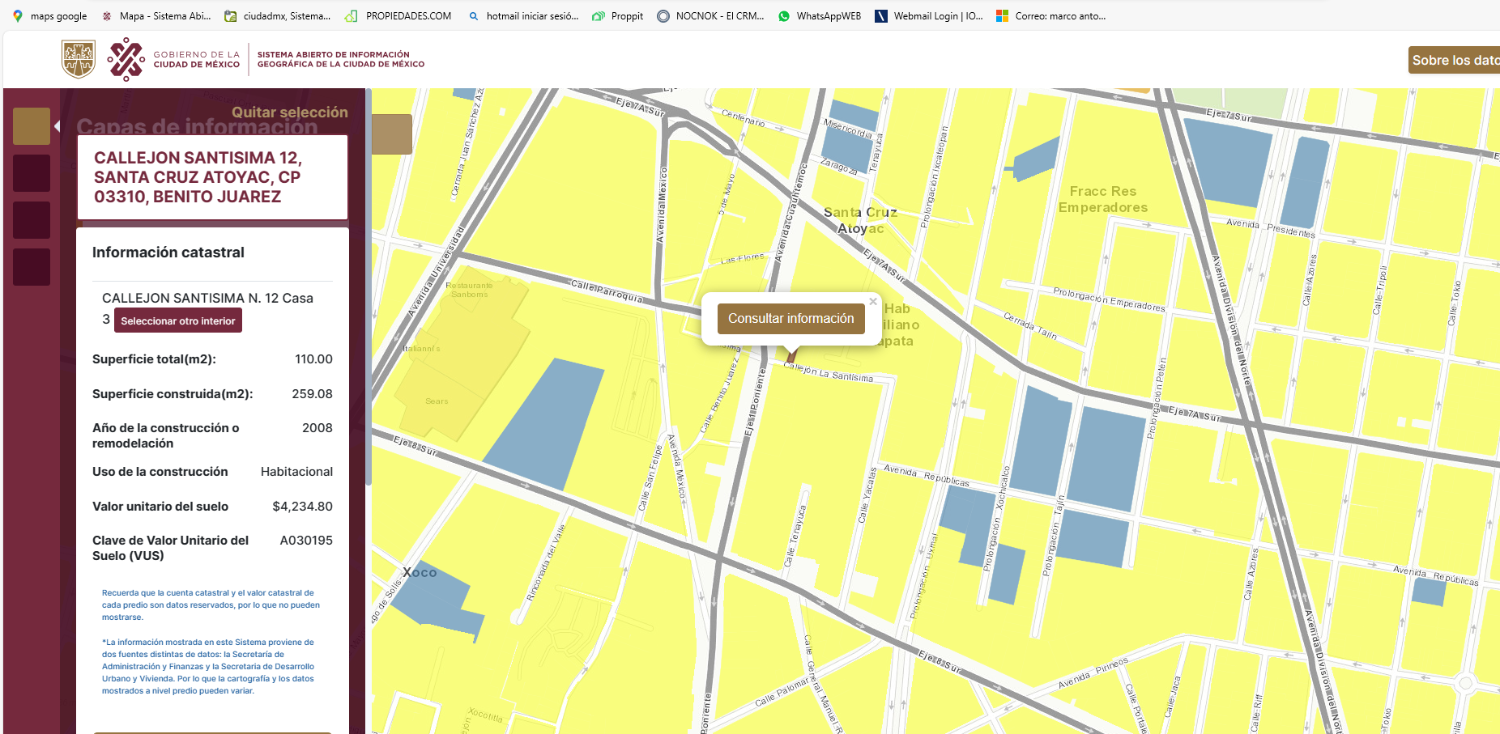This screenshot has width=1500, height=734.
Task: Open the maps google bookmark
Action: [50, 16]
